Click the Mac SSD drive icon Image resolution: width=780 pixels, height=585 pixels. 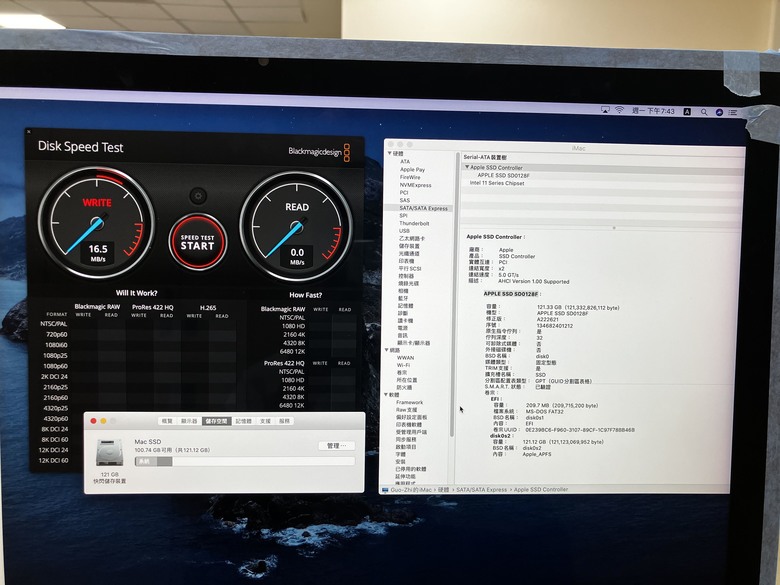109,453
